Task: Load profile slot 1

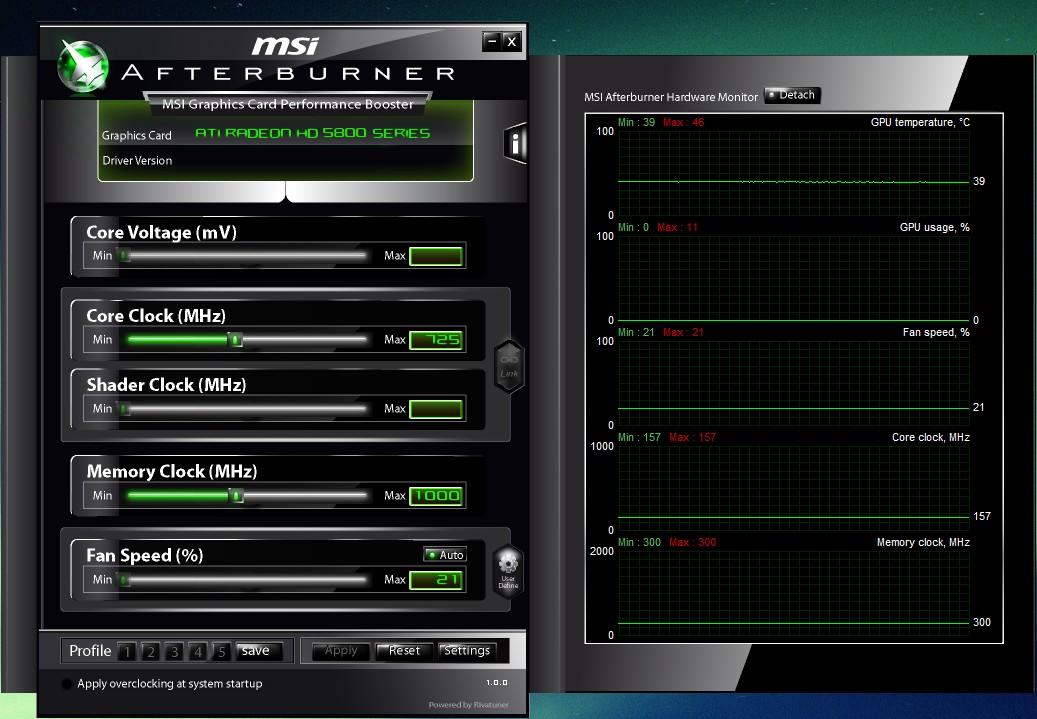Action: point(127,652)
